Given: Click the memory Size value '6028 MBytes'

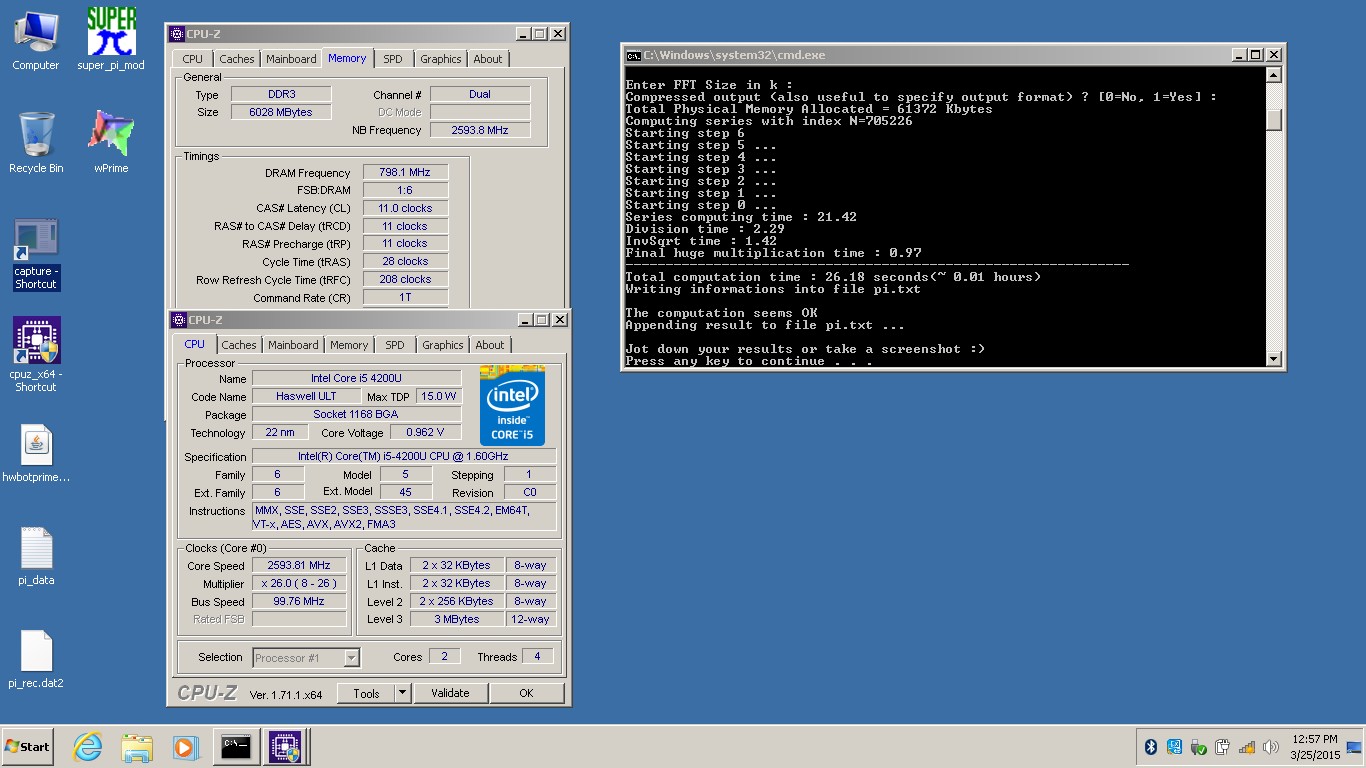Looking at the screenshot, I should [x=280, y=112].
